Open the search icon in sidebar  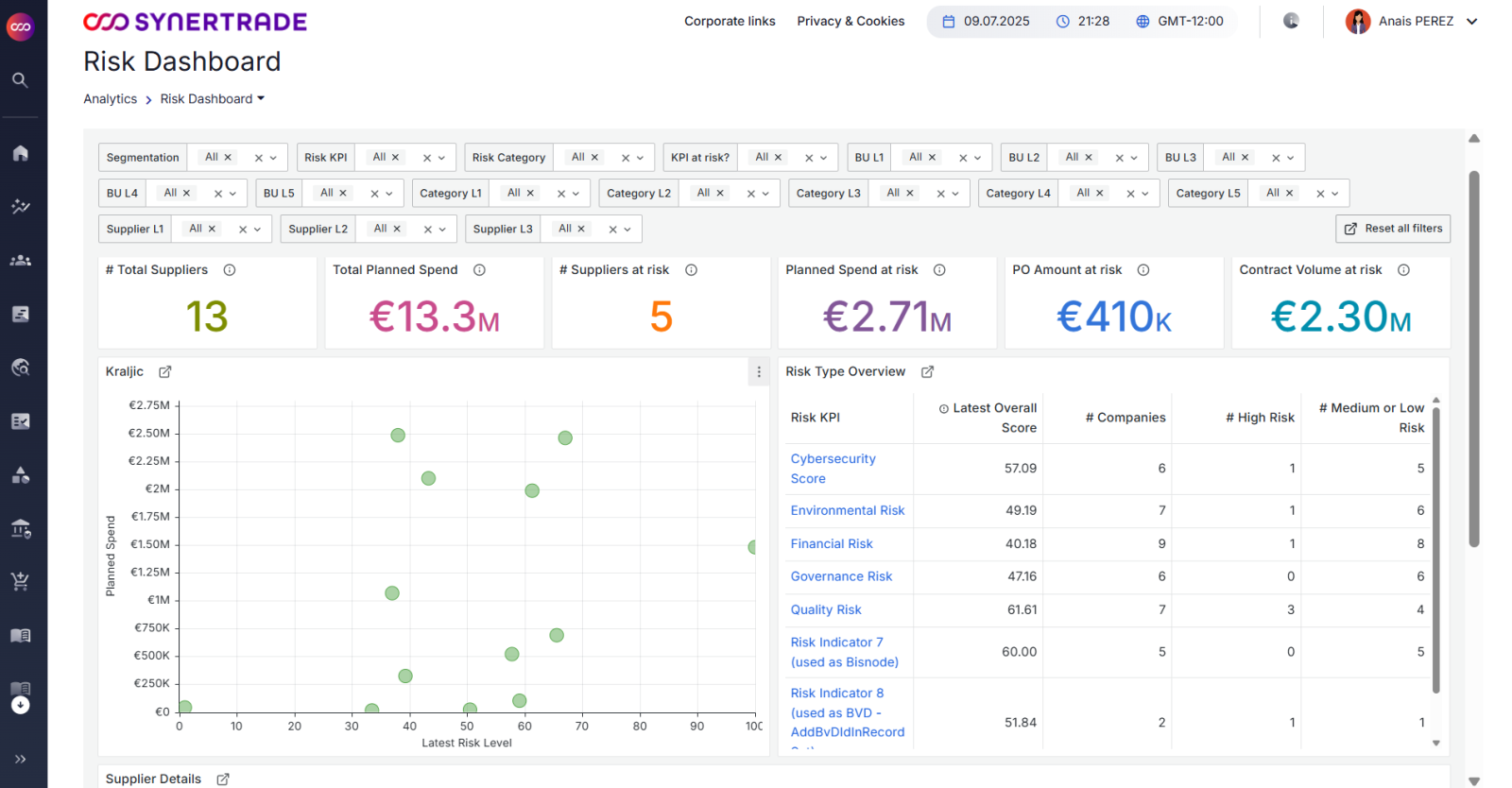[20, 80]
